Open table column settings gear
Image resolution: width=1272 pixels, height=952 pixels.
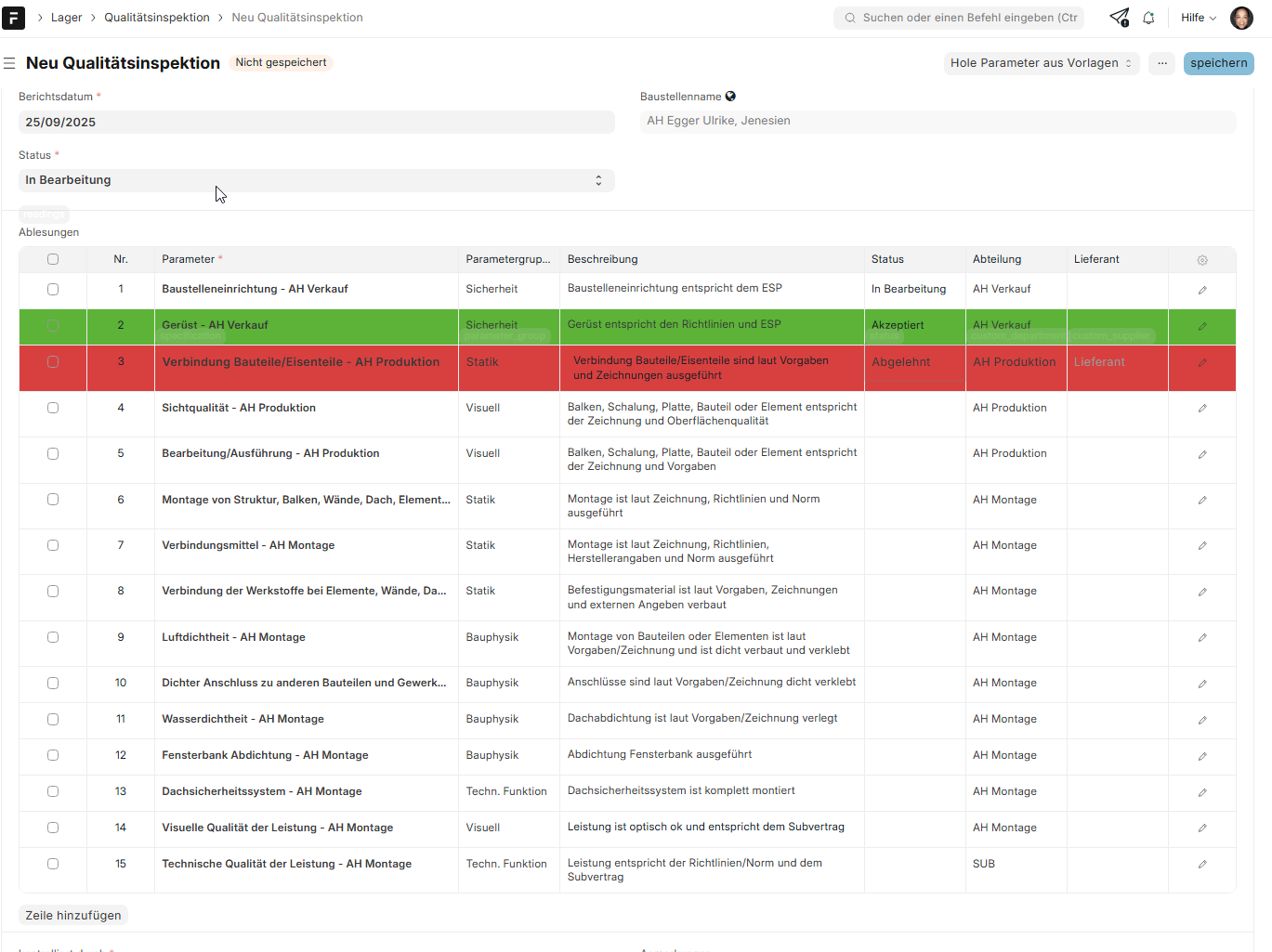1202,260
